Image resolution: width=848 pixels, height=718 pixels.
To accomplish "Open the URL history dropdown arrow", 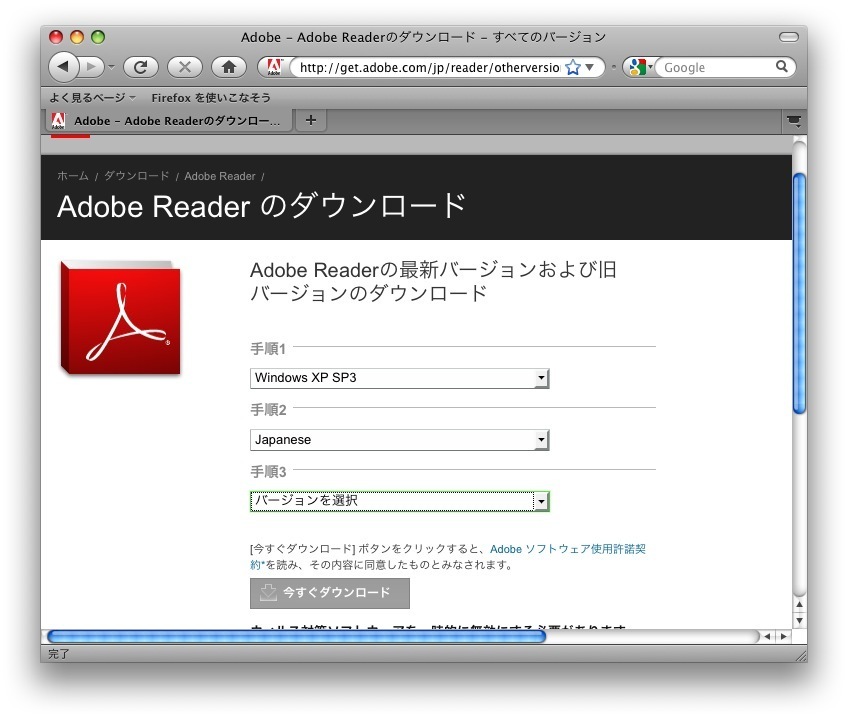I will coord(590,68).
